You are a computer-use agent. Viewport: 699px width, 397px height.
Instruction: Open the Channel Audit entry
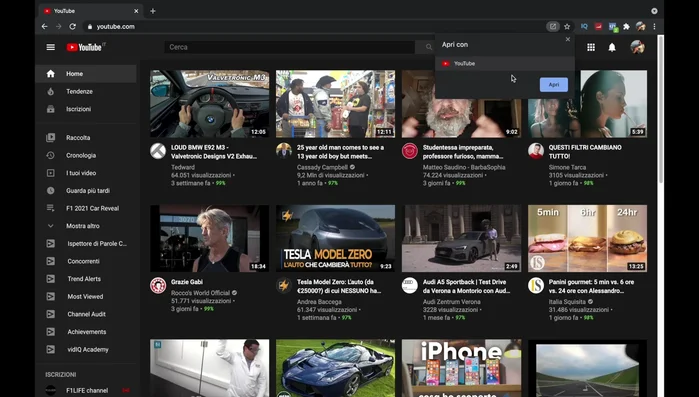(x=86, y=314)
